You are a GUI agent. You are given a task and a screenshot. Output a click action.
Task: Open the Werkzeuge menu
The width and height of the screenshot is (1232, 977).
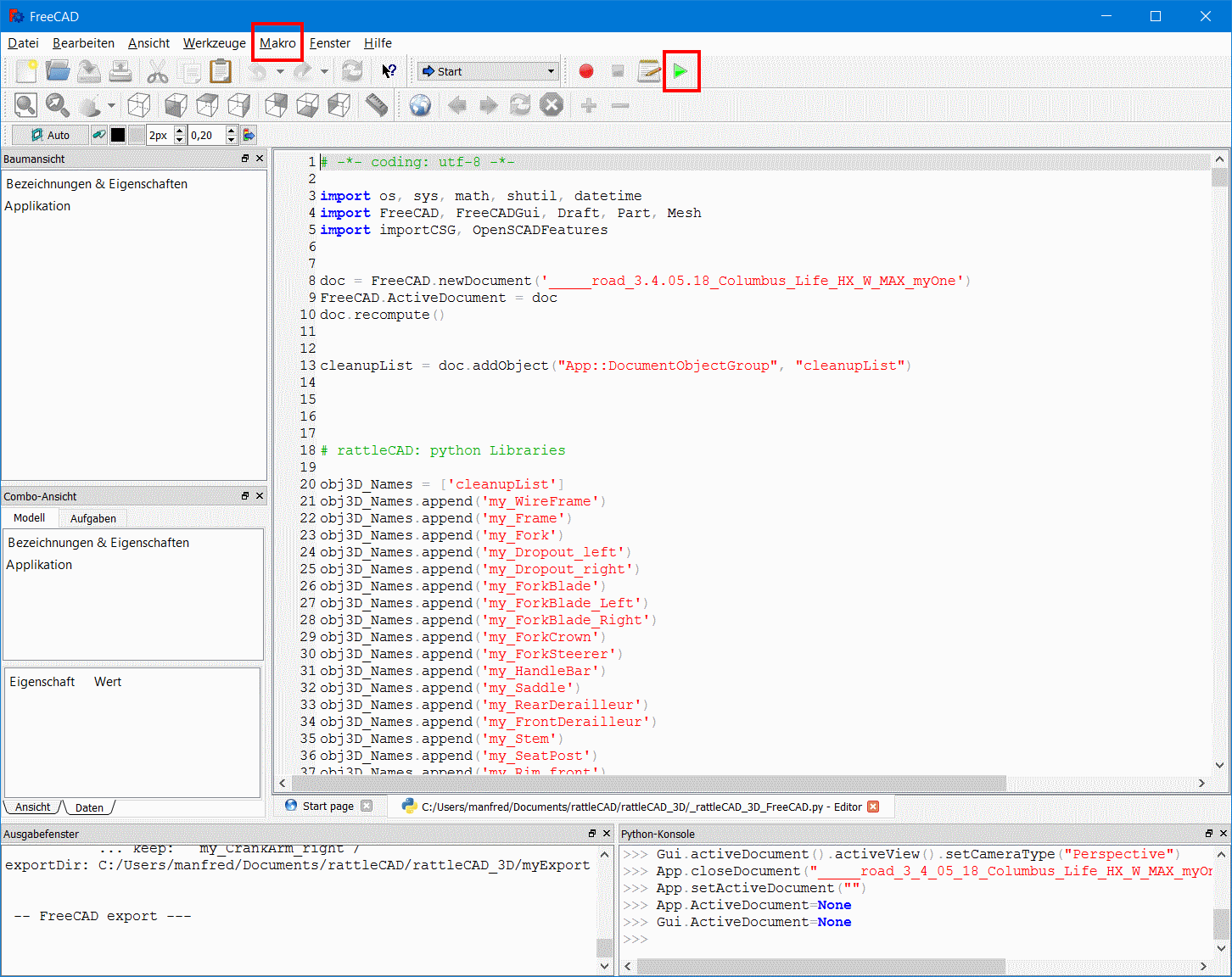tap(214, 43)
